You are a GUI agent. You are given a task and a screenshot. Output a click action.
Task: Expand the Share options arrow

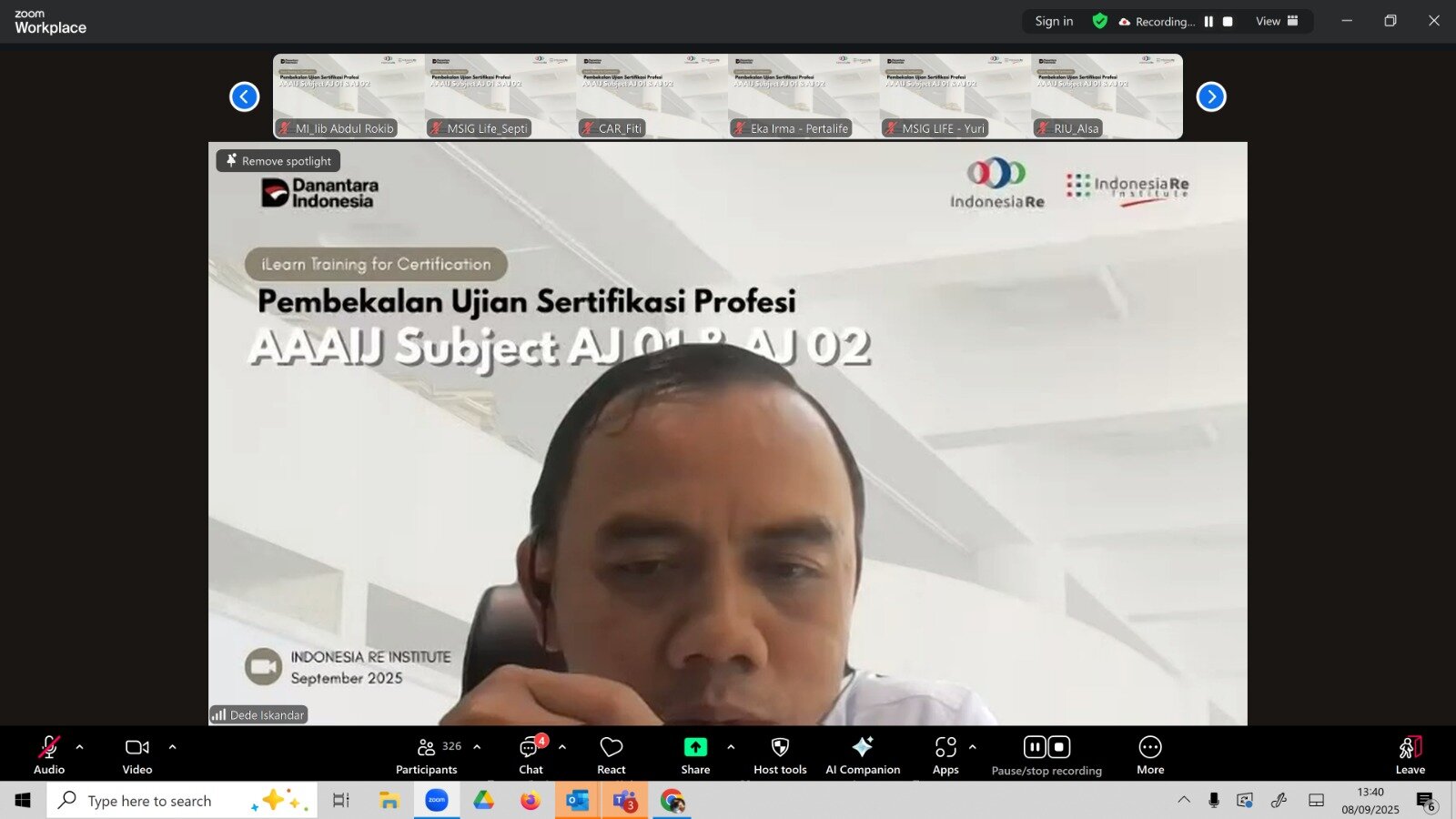coord(731,747)
